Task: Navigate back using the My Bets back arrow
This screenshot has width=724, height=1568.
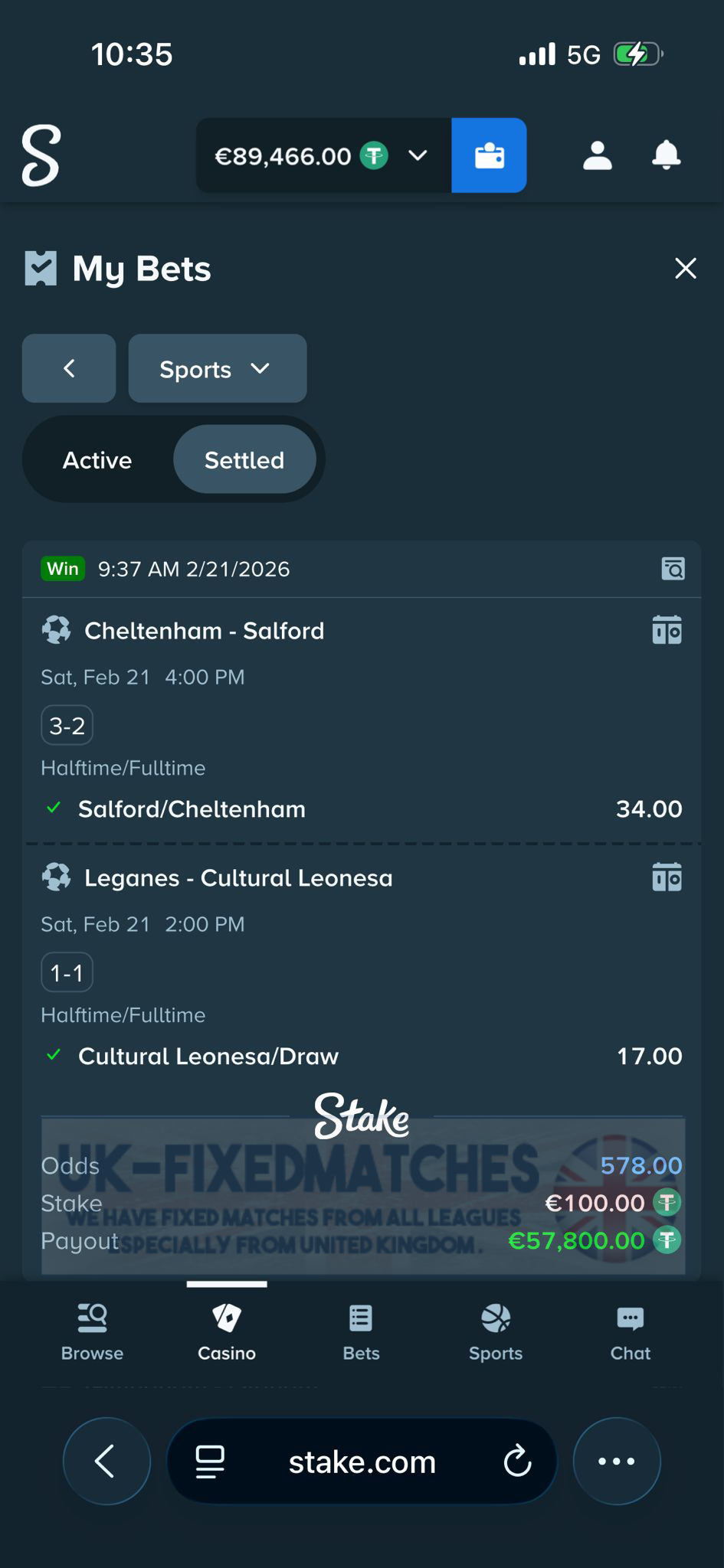Action: pyautogui.click(x=68, y=368)
